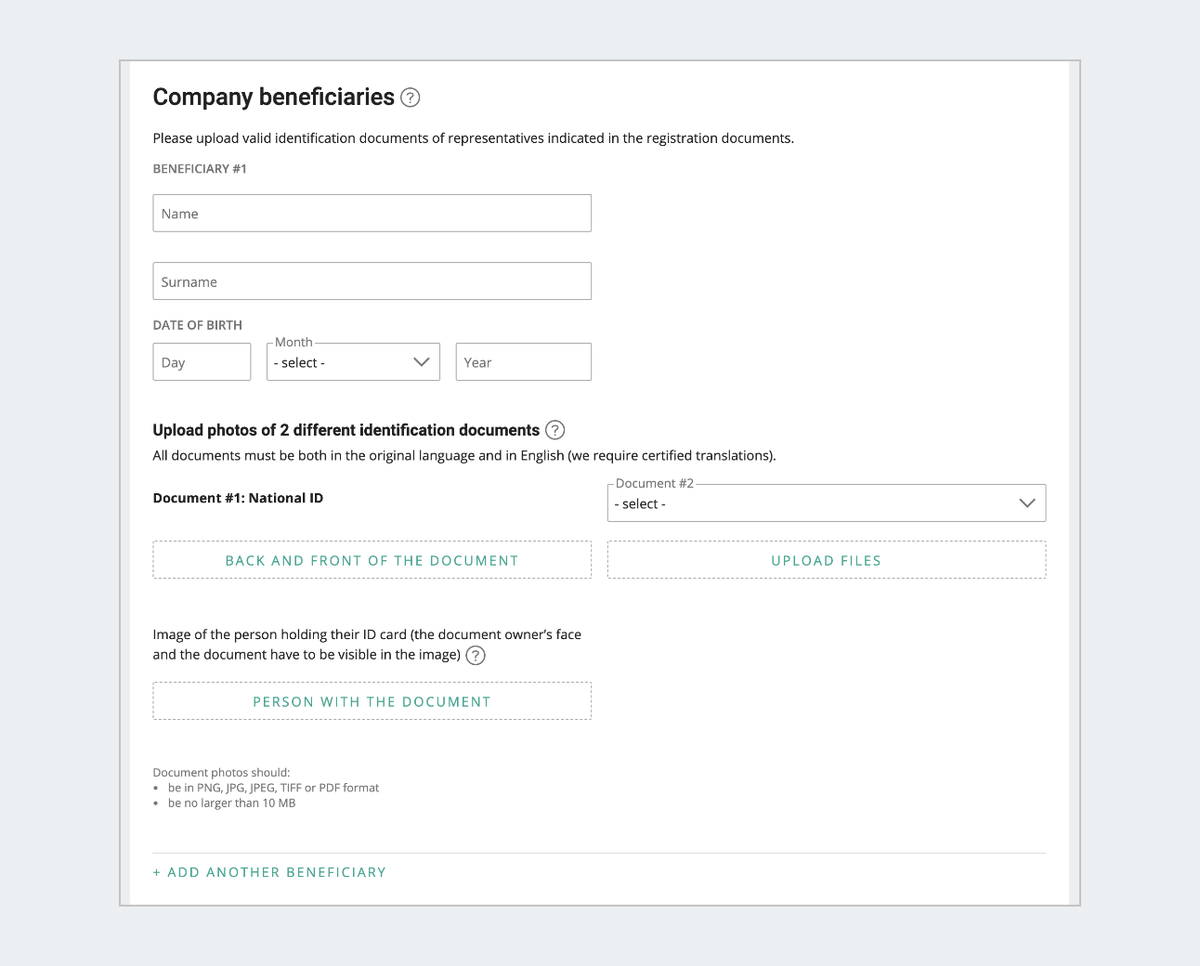
Task: Click the Year input field
Action: coord(523,363)
